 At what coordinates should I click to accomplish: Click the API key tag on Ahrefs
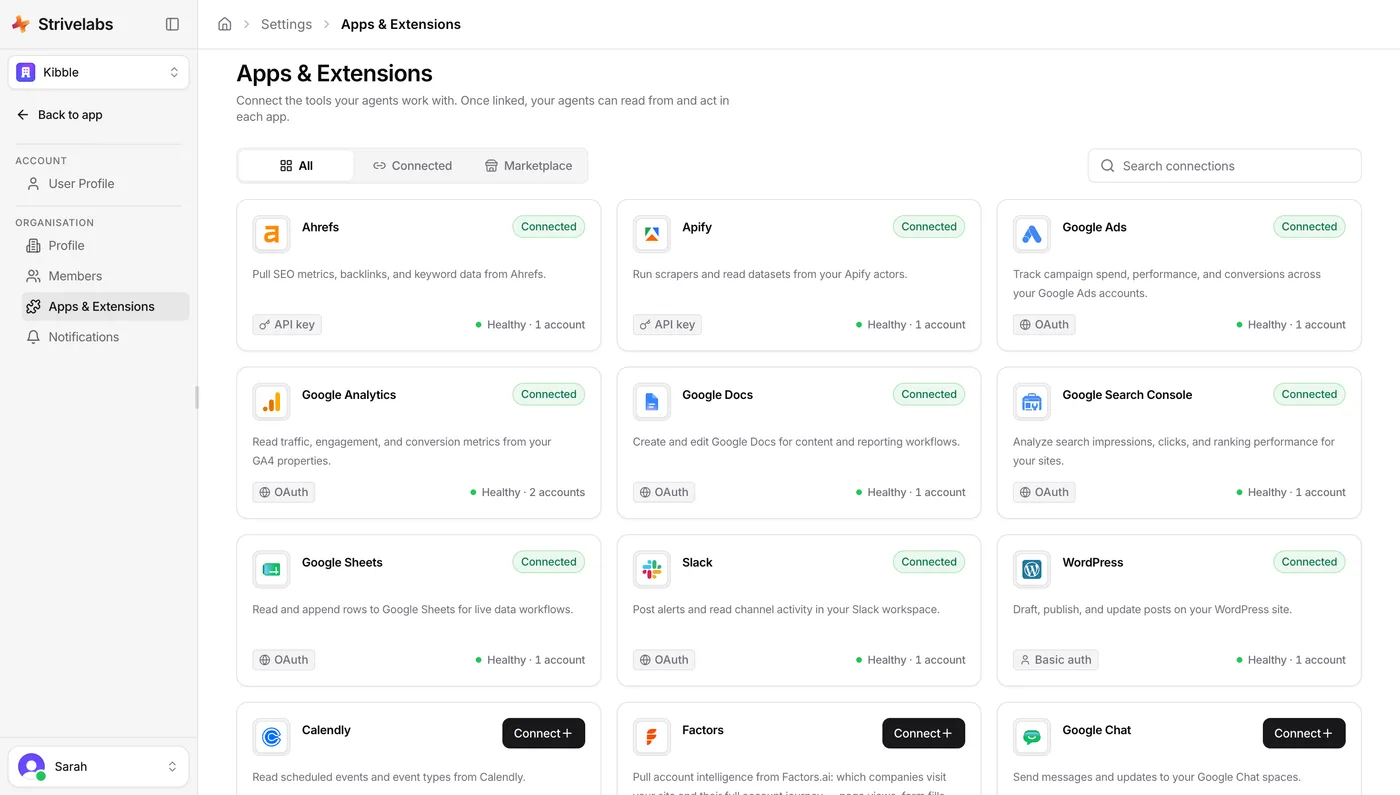click(287, 325)
